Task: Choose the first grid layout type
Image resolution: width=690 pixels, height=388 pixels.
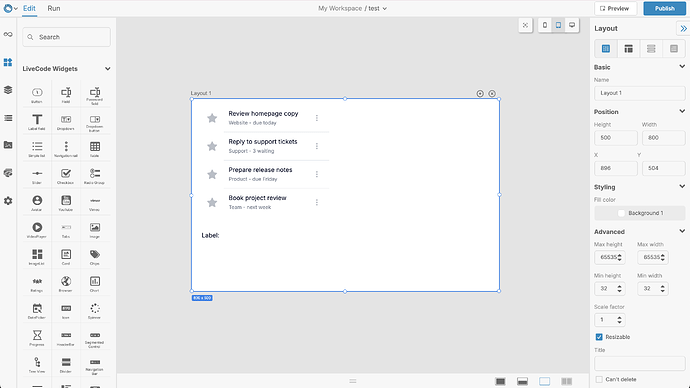Action: tap(606, 49)
